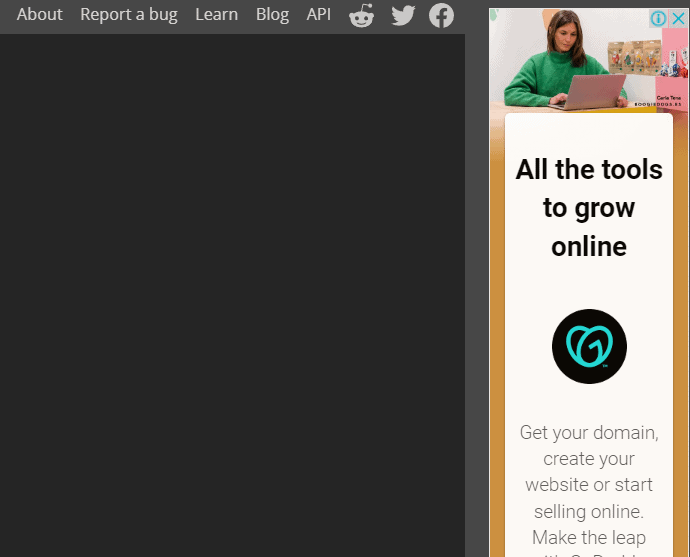
Task: Go to the Learn page
Action: coord(217,15)
